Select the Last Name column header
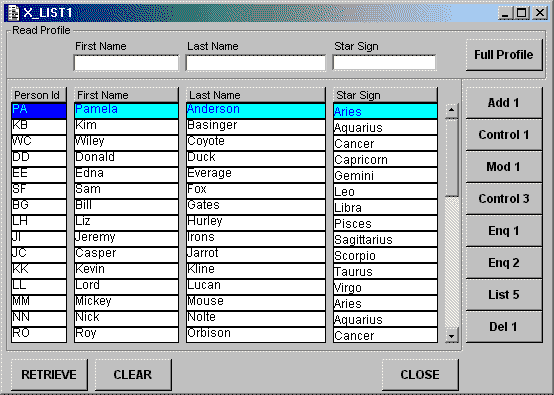Image resolution: width=554 pixels, height=395 pixels. click(x=255, y=95)
